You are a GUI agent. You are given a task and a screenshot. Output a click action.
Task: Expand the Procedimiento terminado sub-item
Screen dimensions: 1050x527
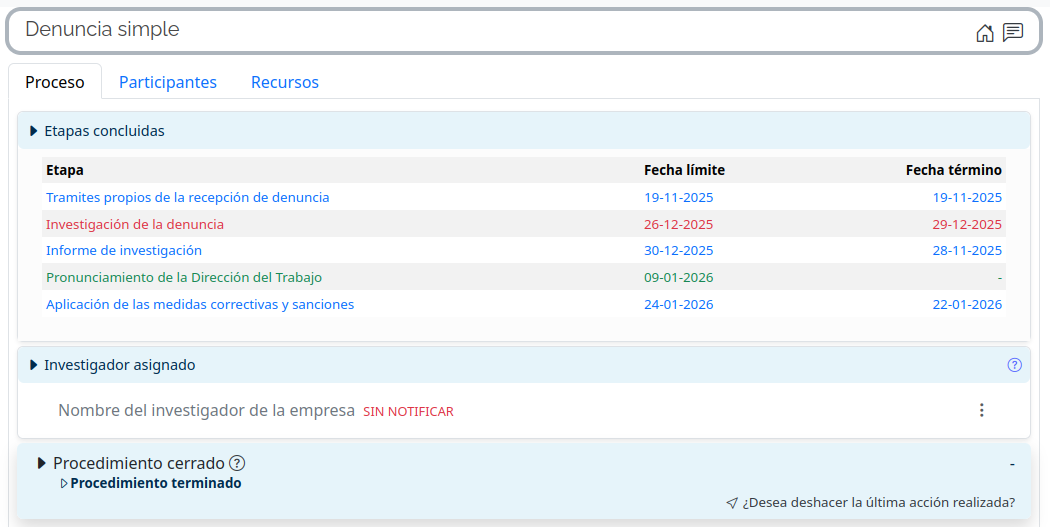pos(64,484)
